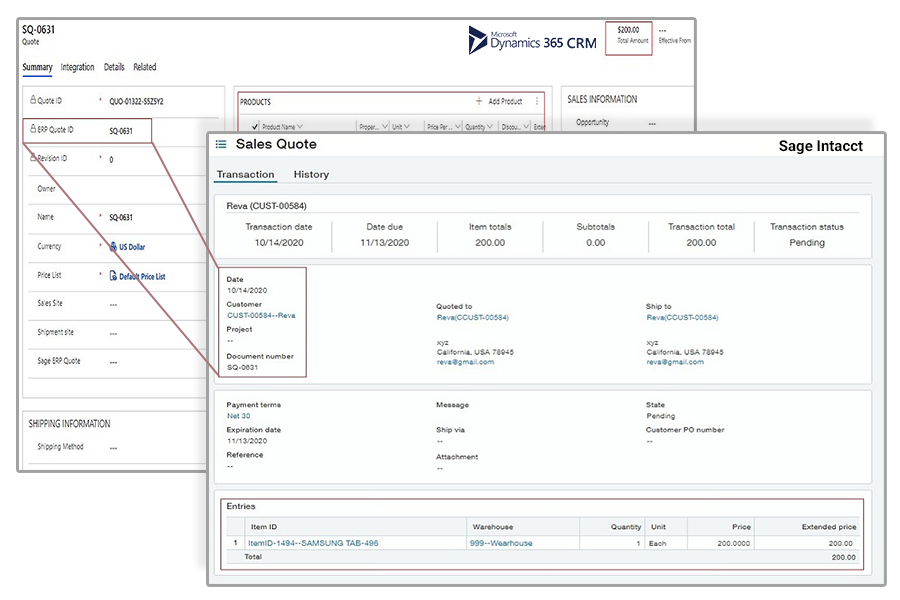
Task: Open the header overflow ellipsis above Effective From
Action: click(663, 30)
